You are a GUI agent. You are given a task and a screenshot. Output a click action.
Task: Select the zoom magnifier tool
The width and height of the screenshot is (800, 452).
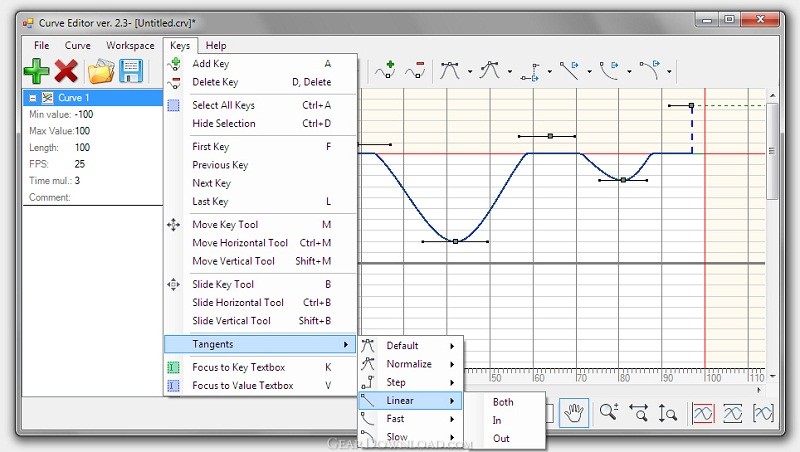coord(609,412)
